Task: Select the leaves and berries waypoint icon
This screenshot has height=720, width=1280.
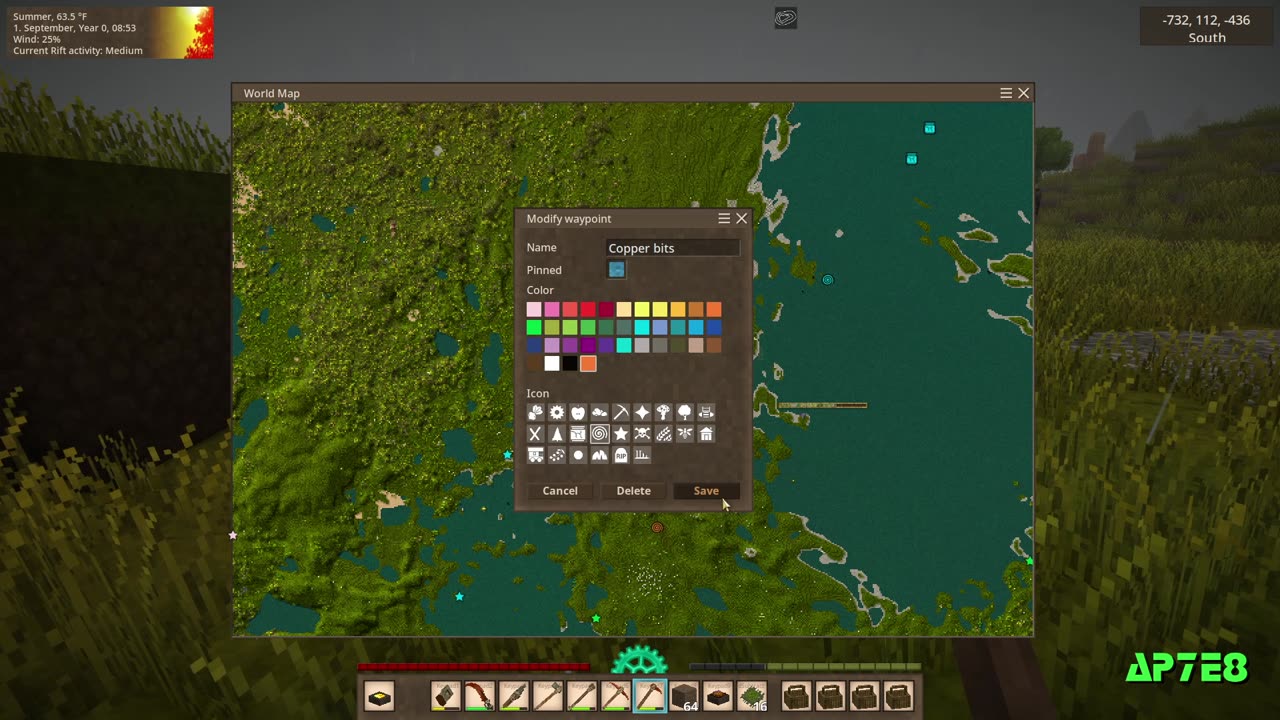Action: pyautogui.click(x=535, y=412)
